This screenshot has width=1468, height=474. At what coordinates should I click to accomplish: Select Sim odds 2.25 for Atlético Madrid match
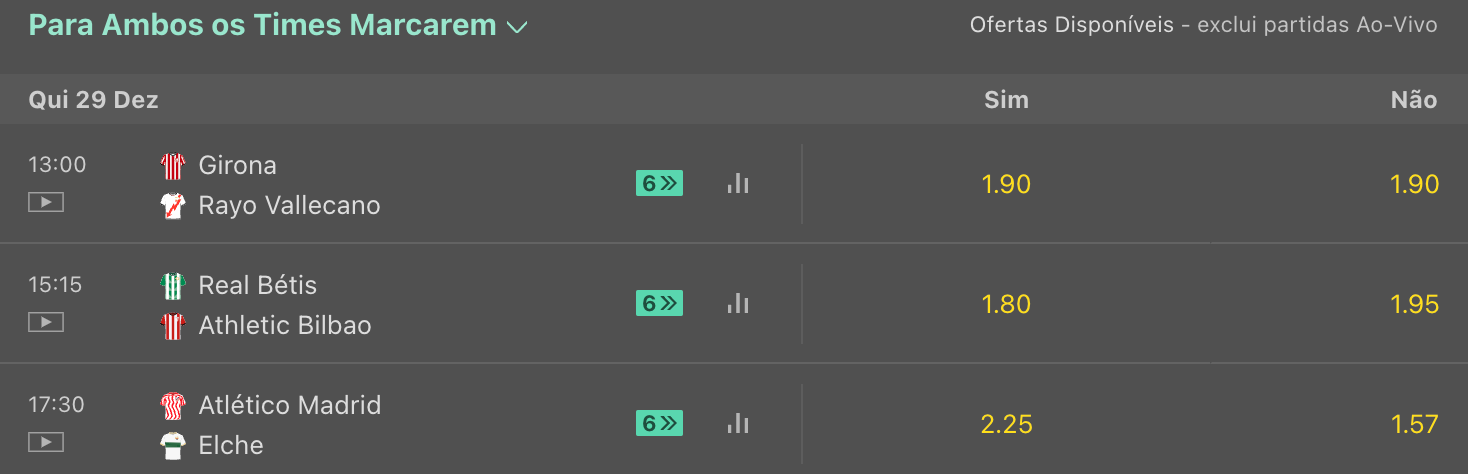coord(1006,424)
